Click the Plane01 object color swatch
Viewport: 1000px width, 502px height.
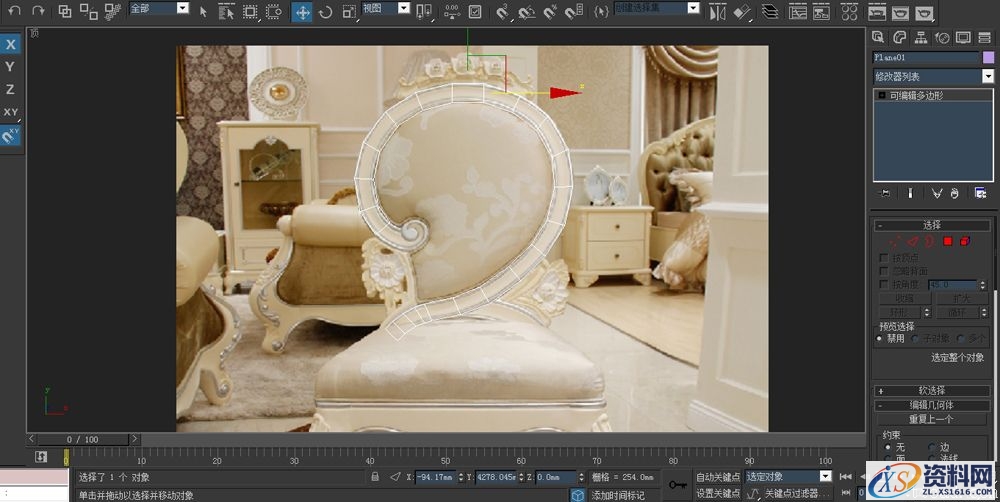989,57
